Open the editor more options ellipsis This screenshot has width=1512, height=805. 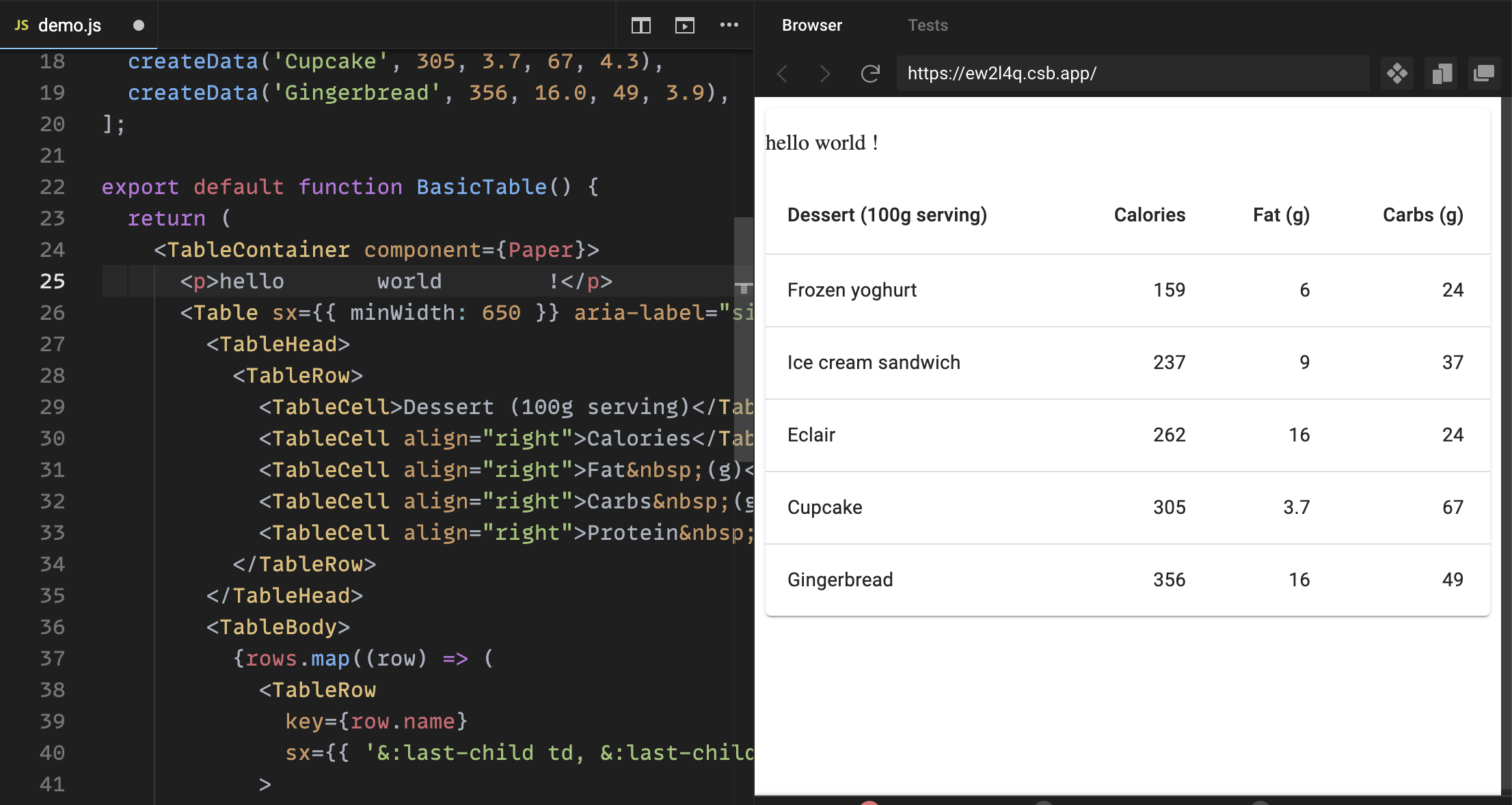pyautogui.click(x=729, y=25)
